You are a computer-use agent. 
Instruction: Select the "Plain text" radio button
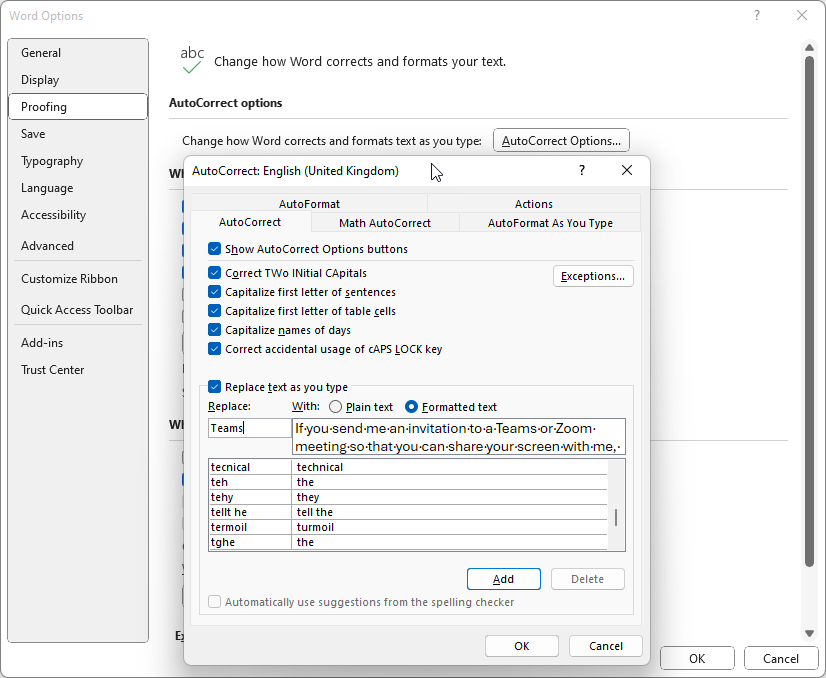click(336, 407)
